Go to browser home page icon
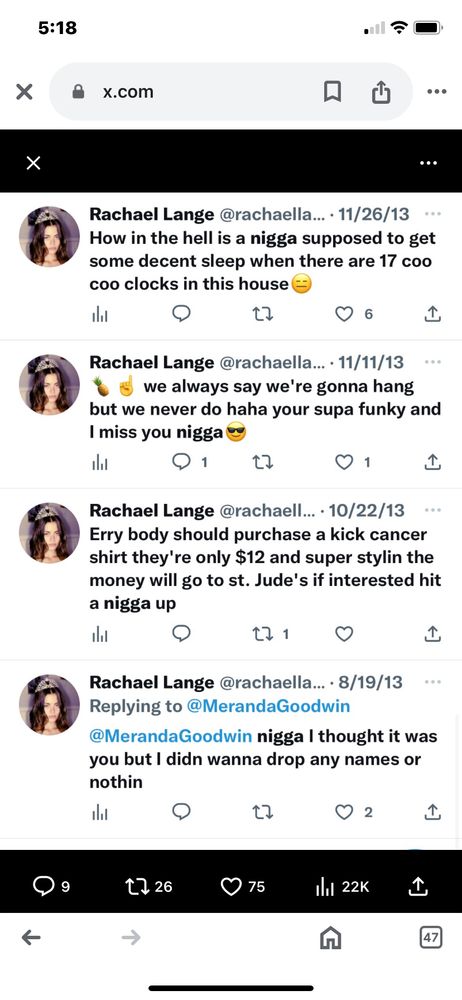Viewport: 462px width, 1000px height. 331,937
